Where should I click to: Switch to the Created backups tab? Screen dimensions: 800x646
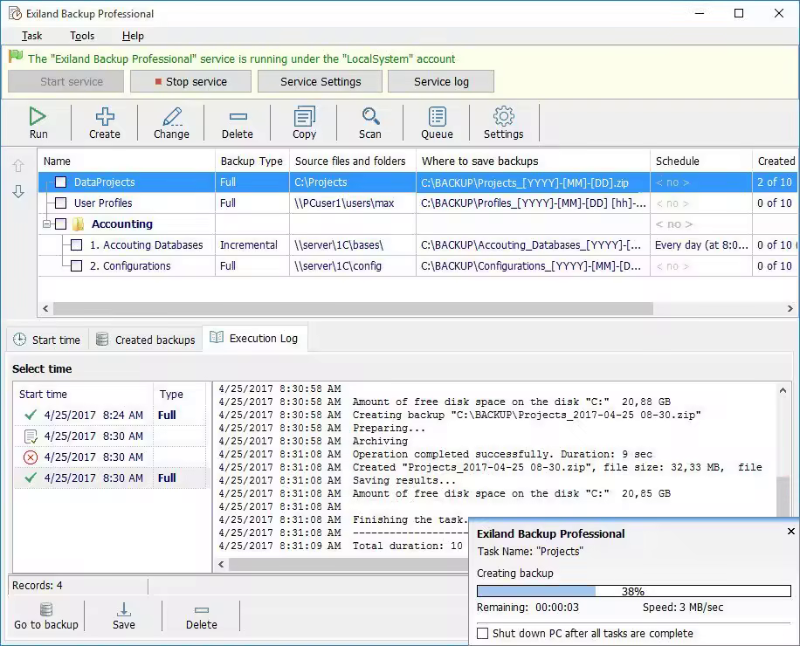coord(146,340)
